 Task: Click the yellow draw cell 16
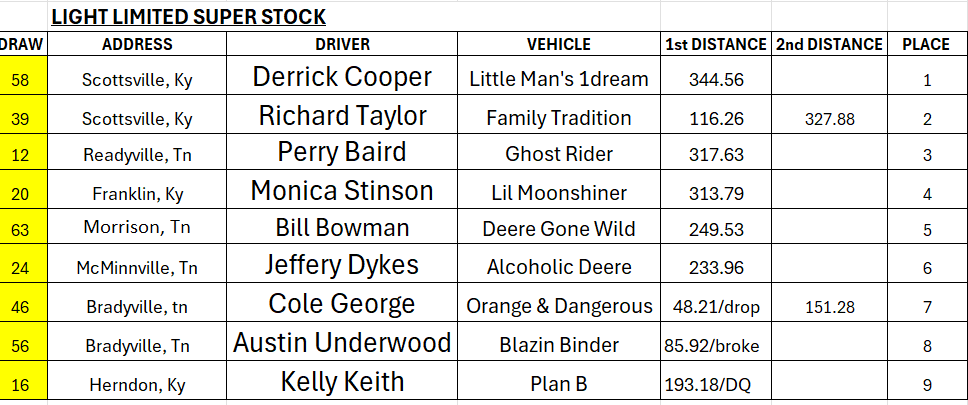click(22, 380)
